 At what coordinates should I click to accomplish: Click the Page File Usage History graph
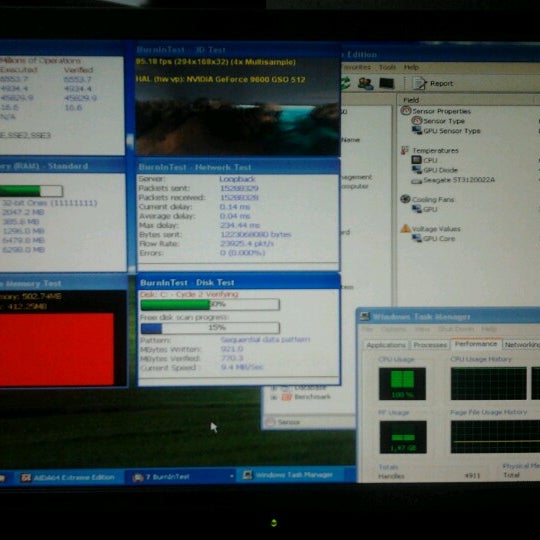(x=495, y=437)
